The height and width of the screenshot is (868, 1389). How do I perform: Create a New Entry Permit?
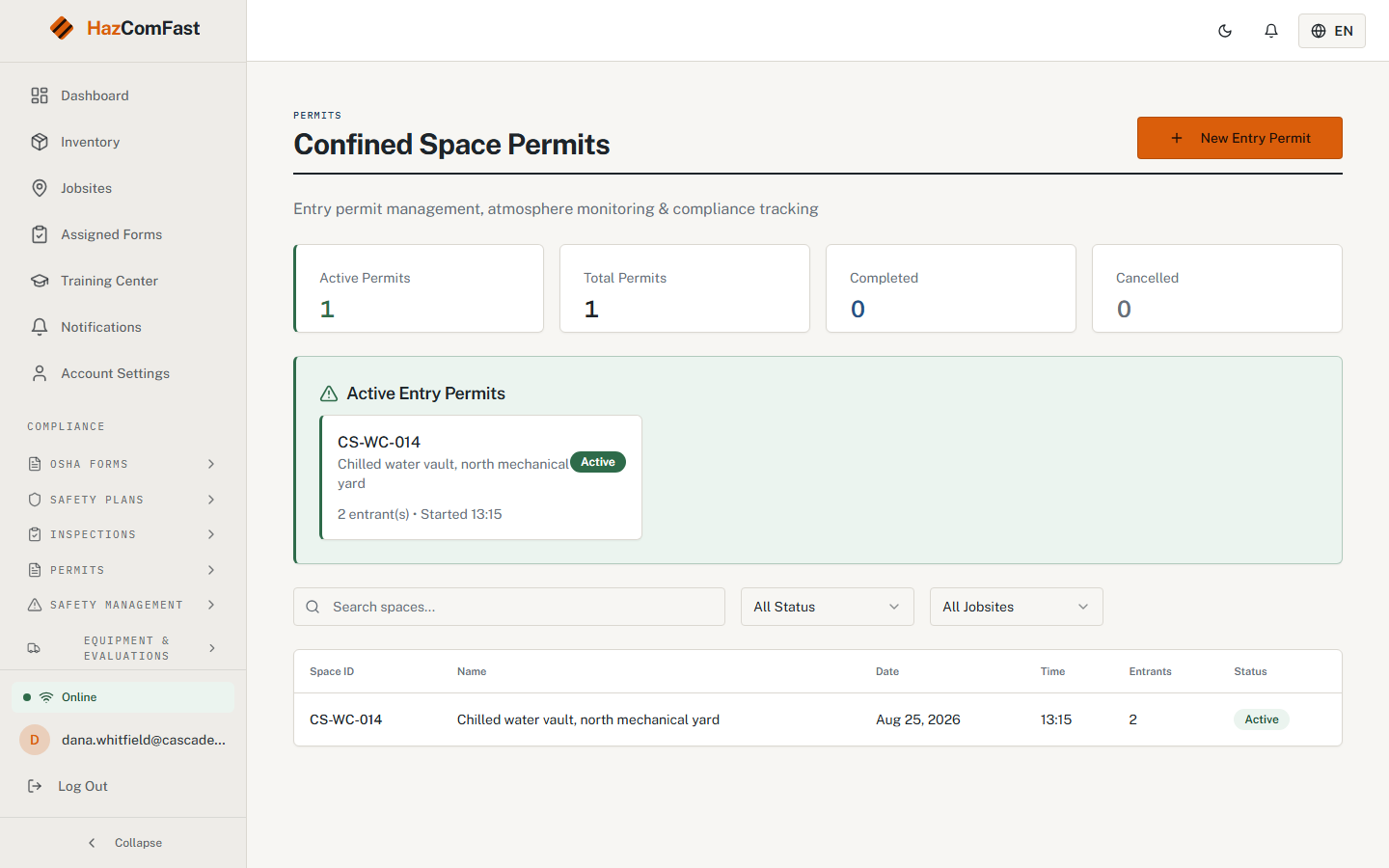pos(1239,138)
